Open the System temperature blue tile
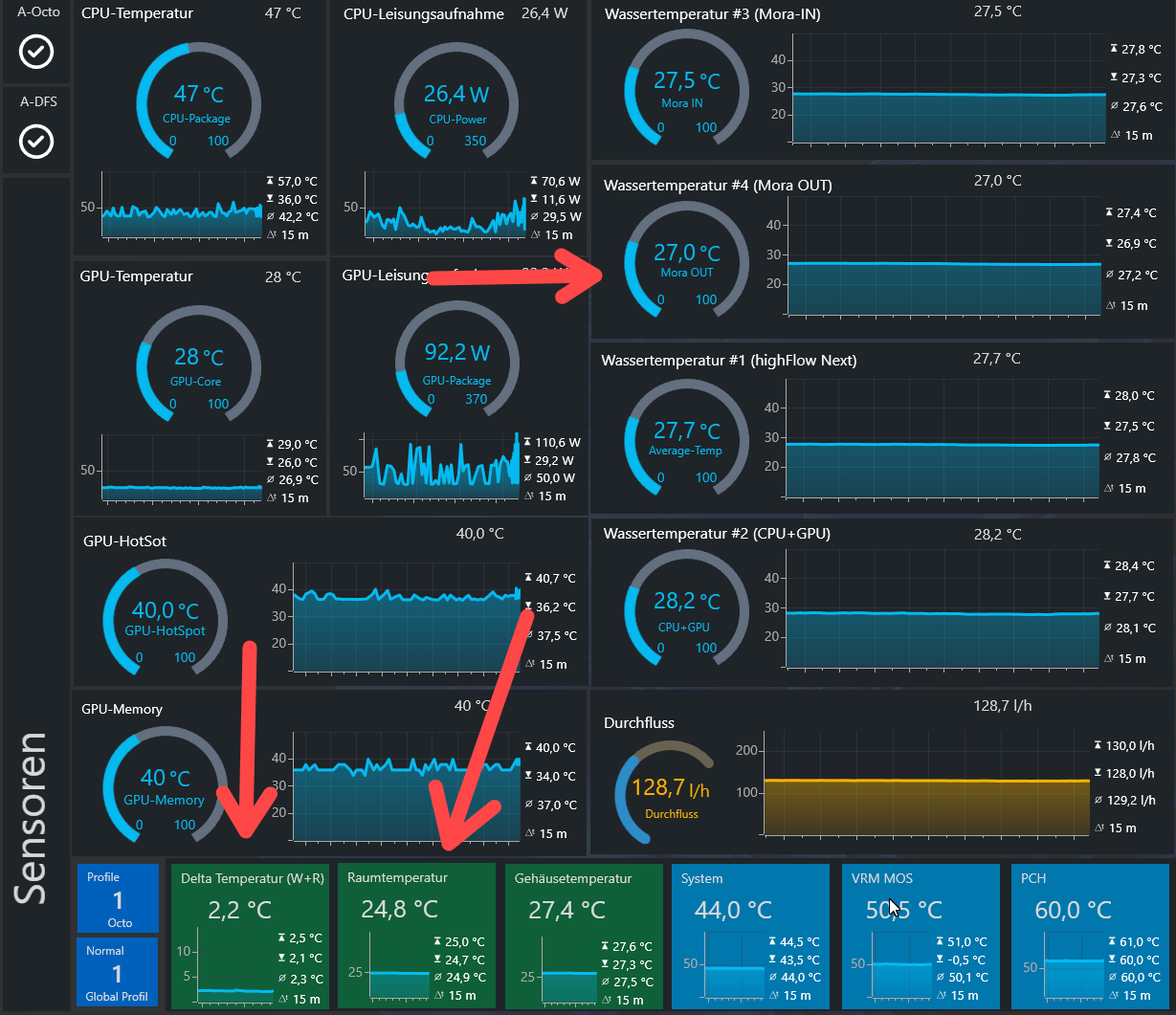The height and width of the screenshot is (1015, 1176). pyautogui.click(x=751, y=936)
